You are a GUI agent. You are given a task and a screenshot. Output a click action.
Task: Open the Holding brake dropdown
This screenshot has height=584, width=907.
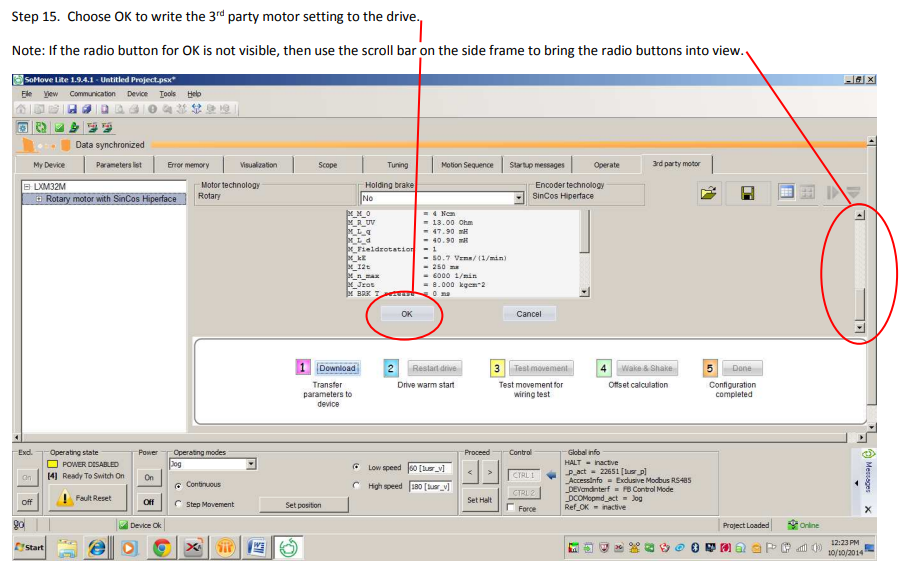[x=518, y=198]
